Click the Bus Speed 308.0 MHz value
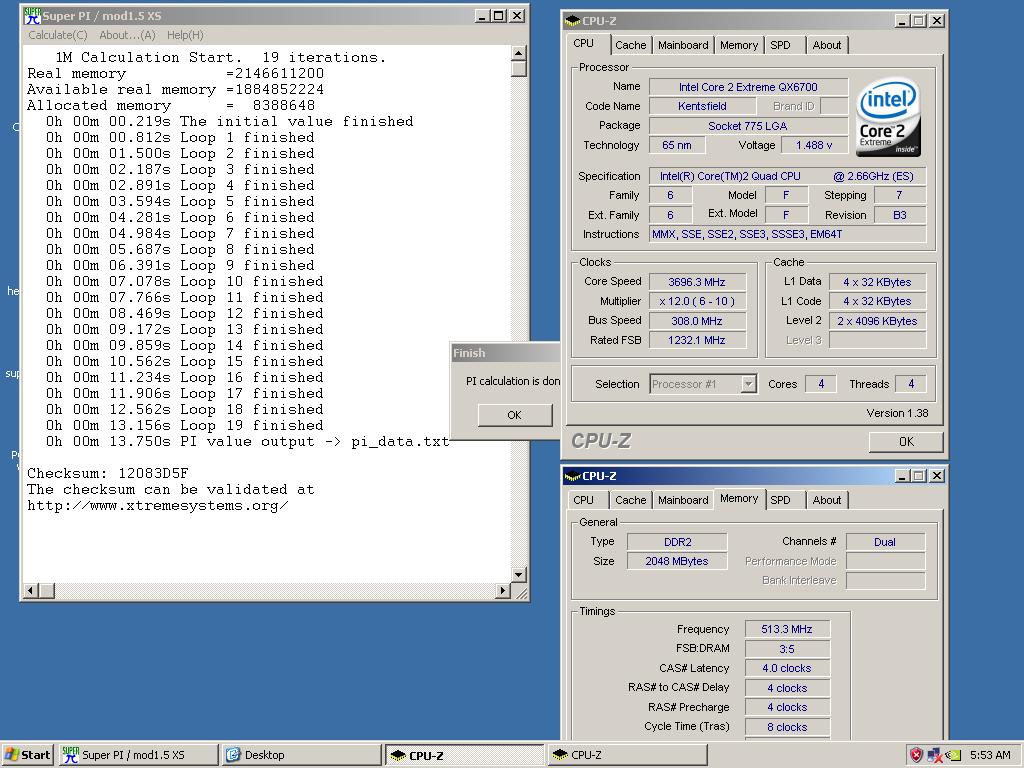This screenshot has height=768, width=1024. tap(697, 321)
